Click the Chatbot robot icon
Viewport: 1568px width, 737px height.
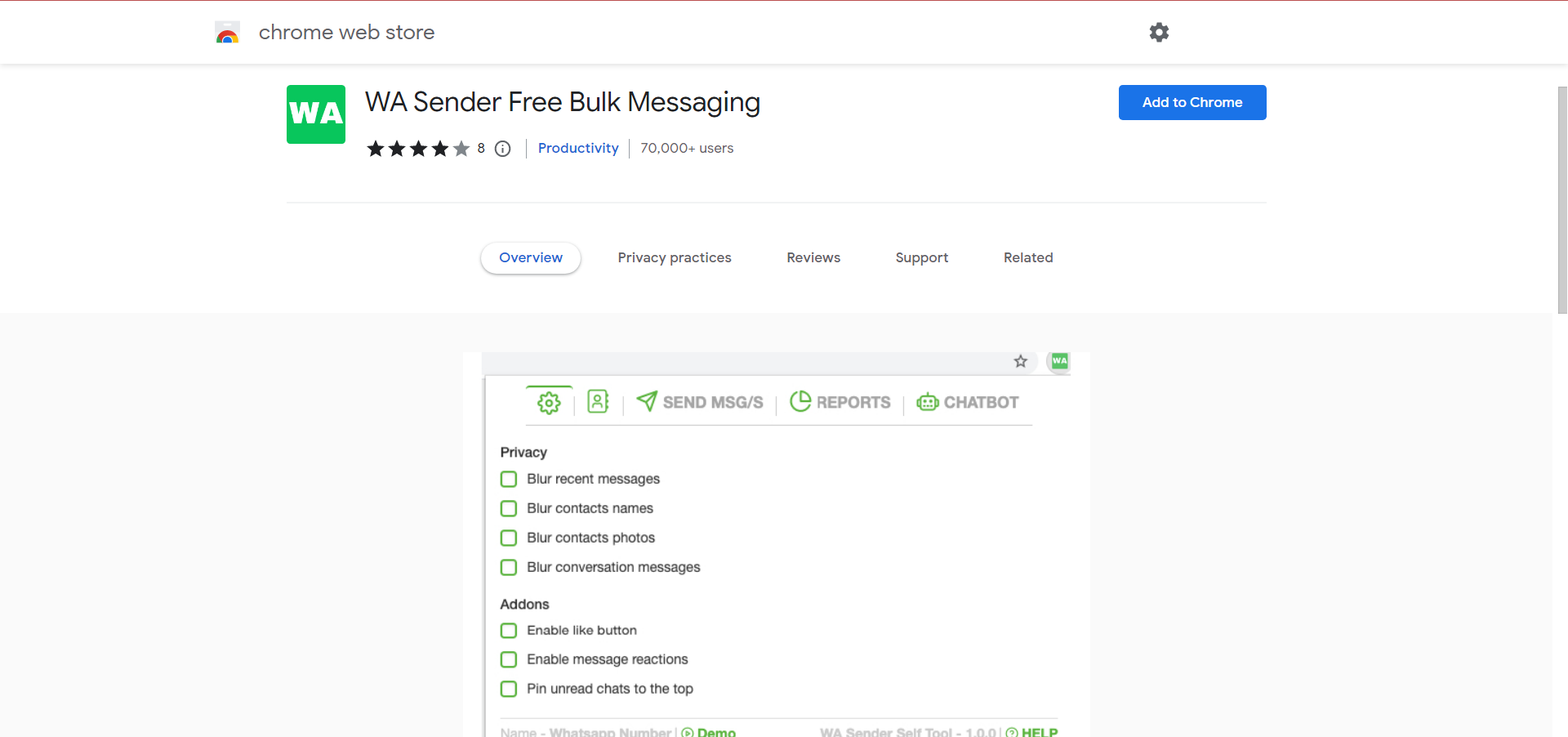point(928,402)
